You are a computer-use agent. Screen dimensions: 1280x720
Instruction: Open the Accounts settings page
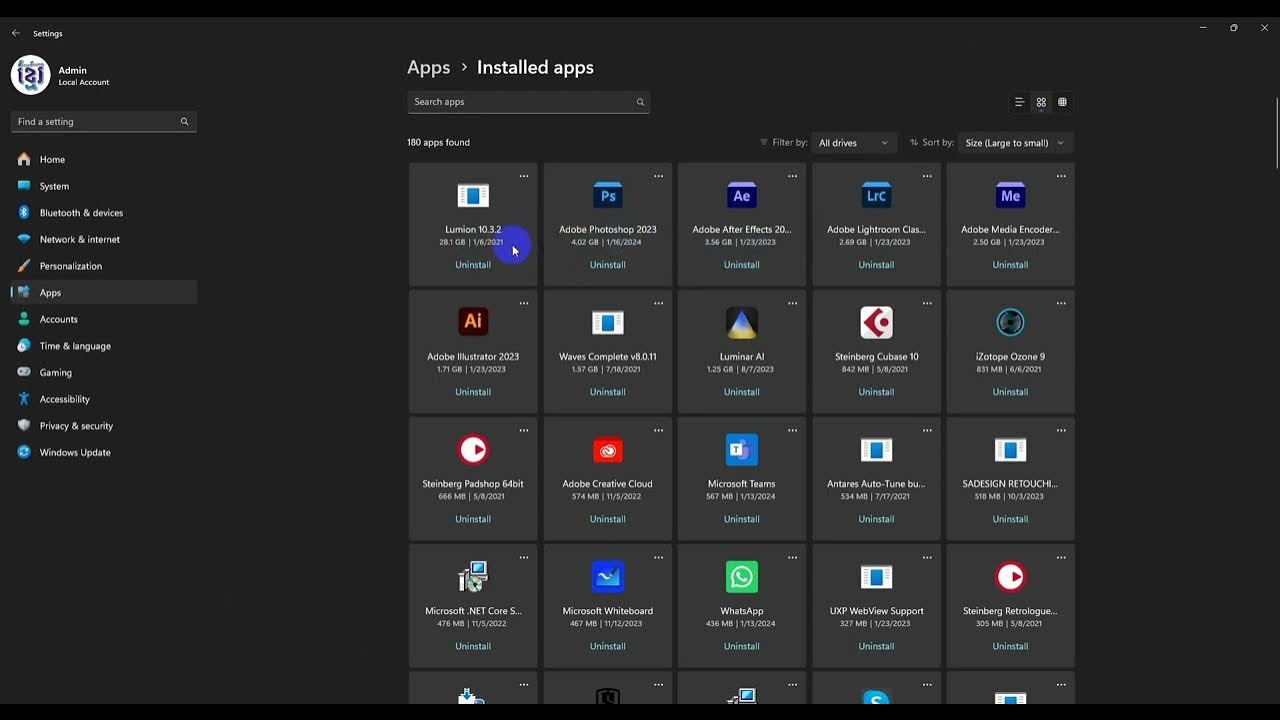pyautogui.click(x=104, y=319)
